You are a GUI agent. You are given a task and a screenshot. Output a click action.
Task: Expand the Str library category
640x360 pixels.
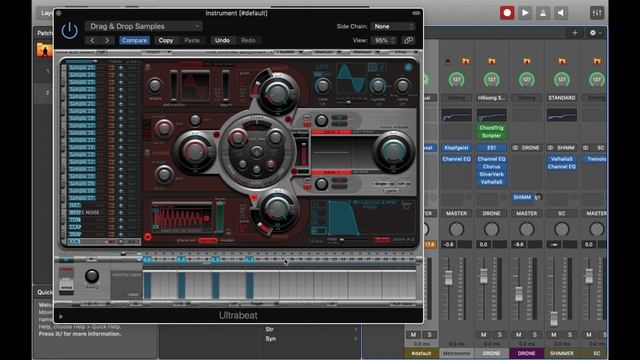[x=312, y=329]
